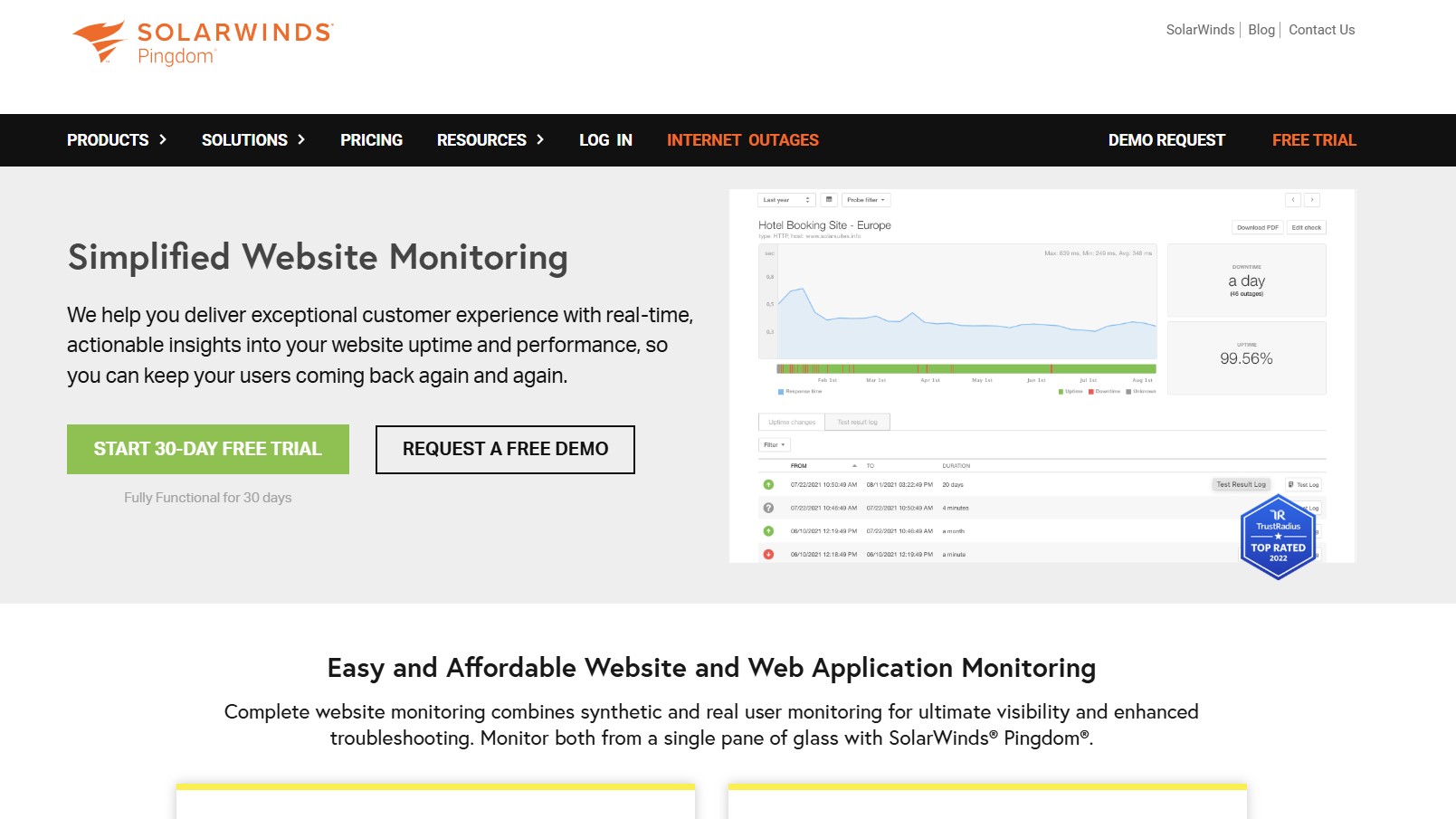Open the Probe filter dropdown
Image resolution: width=1456 pixels, height=819 pixels.
pyautogui.click(x=866, y=200)
